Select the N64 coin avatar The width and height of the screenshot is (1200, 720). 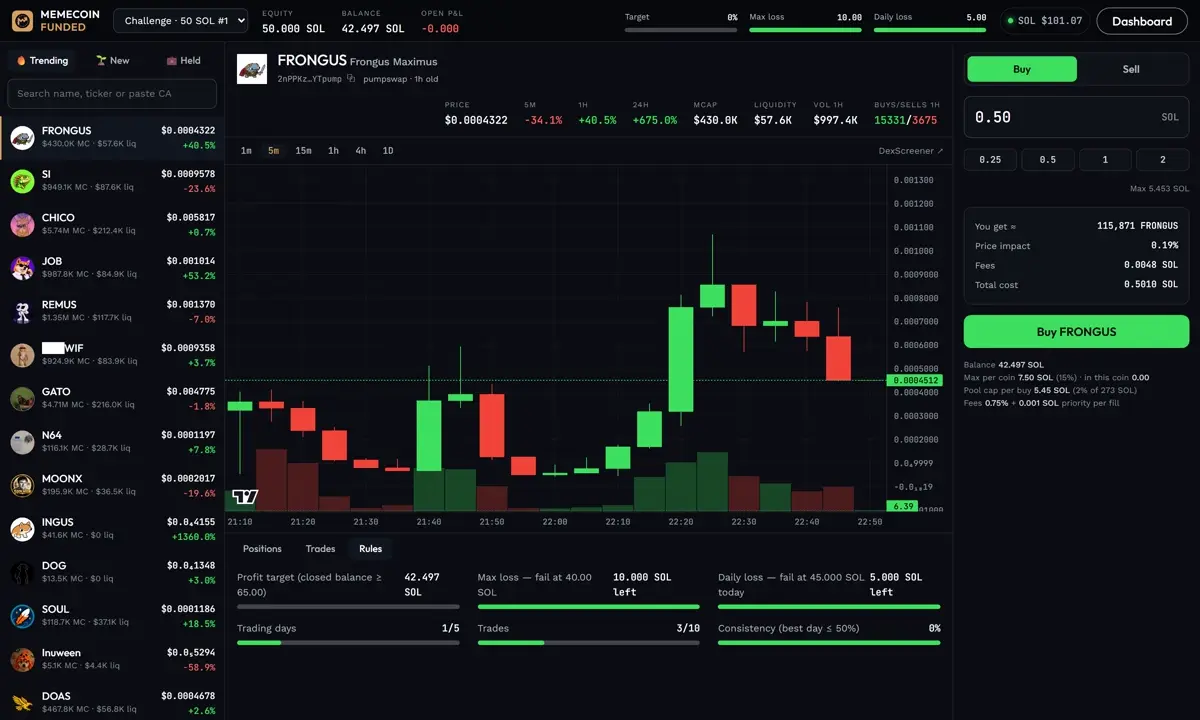(22, 442)
